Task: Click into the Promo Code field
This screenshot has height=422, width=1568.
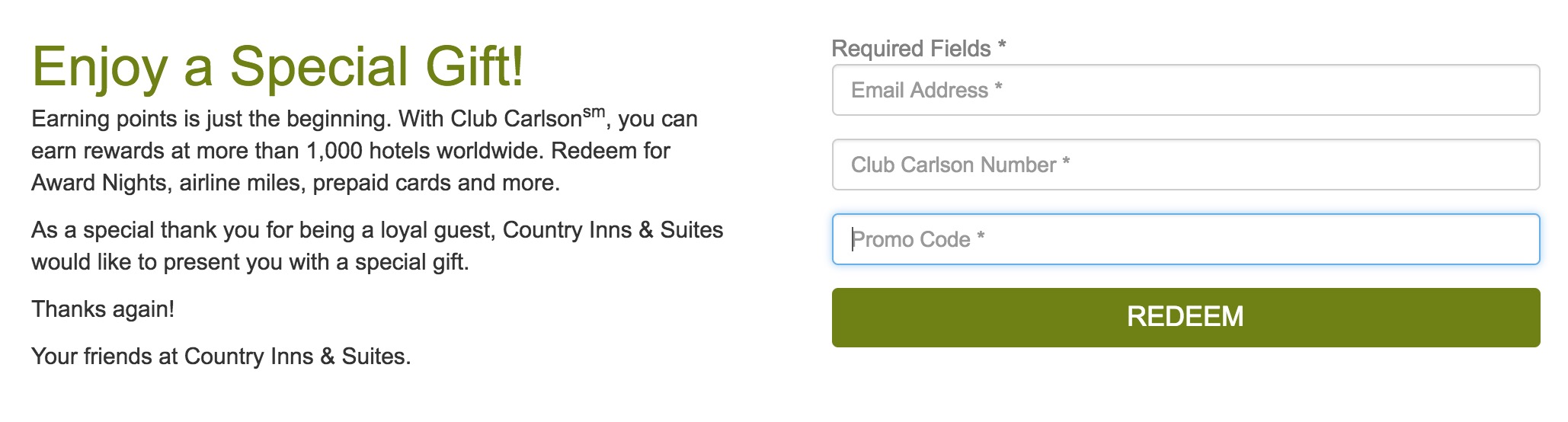Action: click(x=1185, y=240)
